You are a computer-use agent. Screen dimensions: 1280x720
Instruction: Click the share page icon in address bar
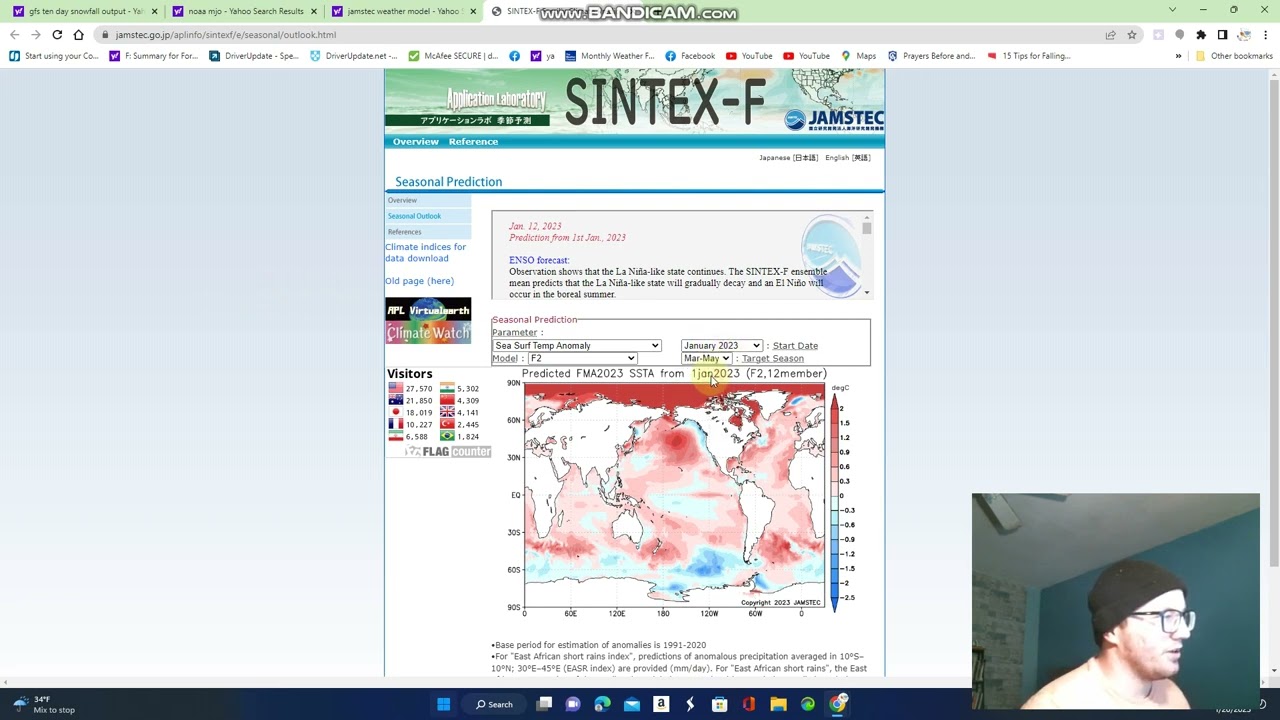[x=1110, y=35]
